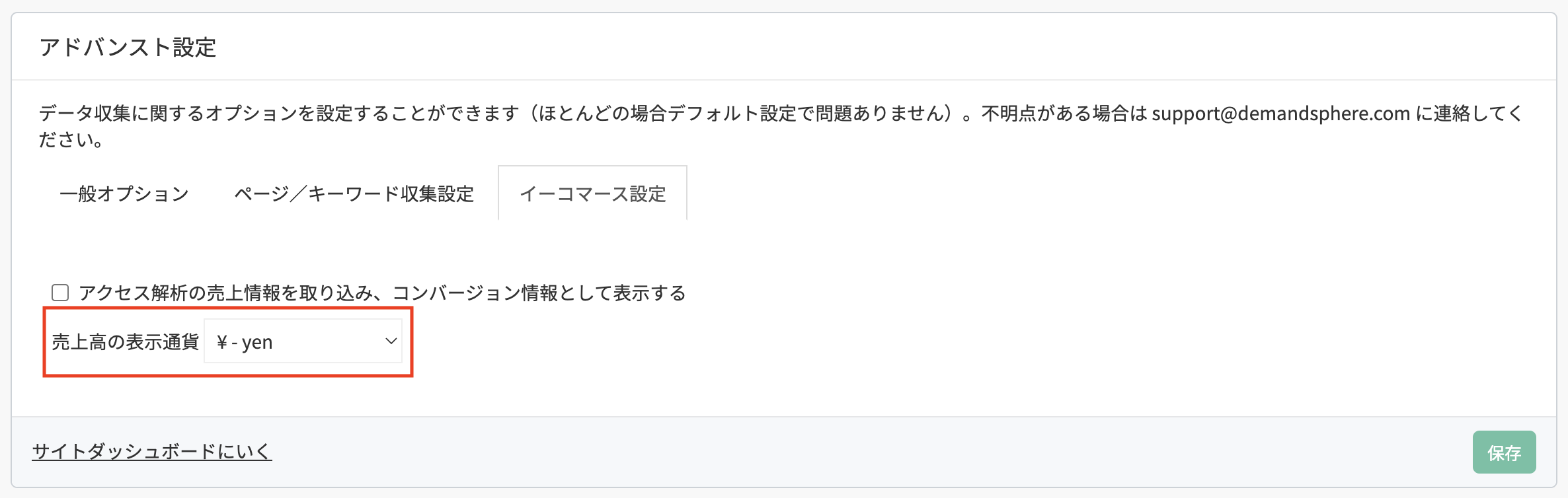
Task: Select the イーコマース設定 tab
Action: click(x=592, y=194)
